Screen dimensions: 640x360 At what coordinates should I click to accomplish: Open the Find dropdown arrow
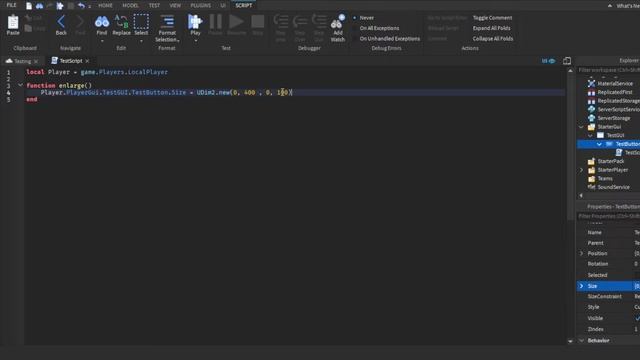coord(102,41)
